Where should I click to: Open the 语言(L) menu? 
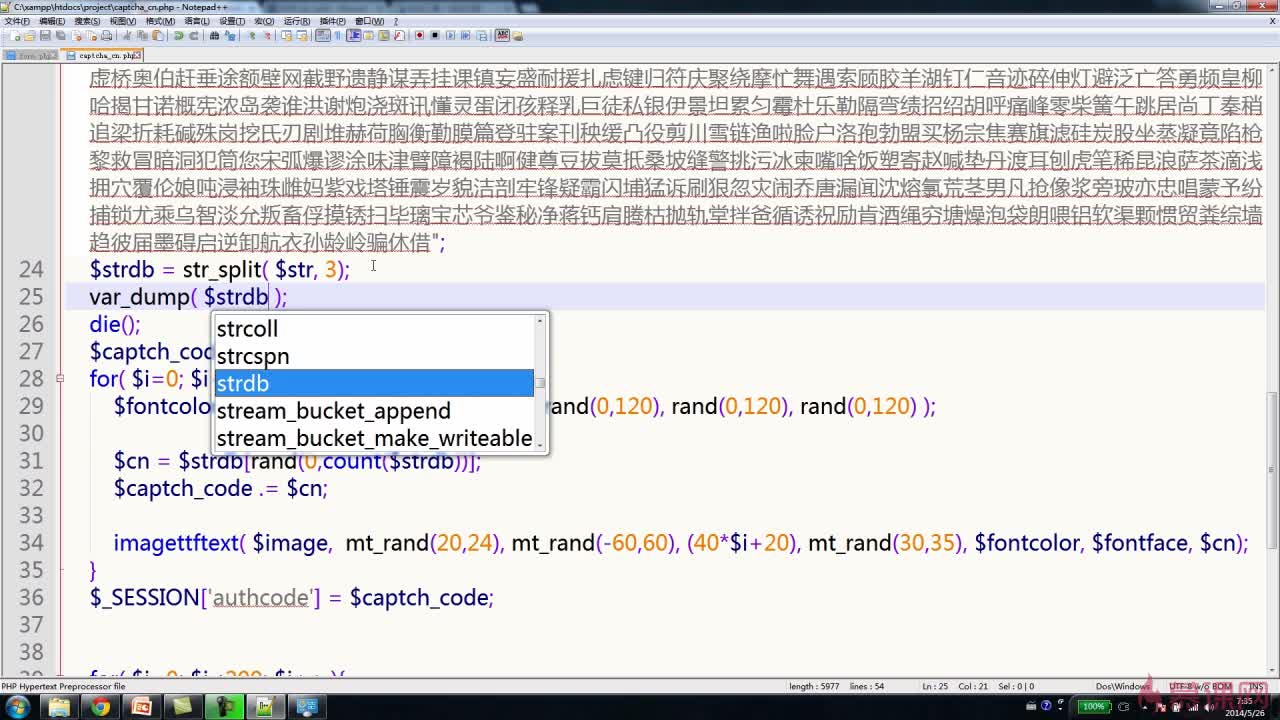[x=196, y=21]
